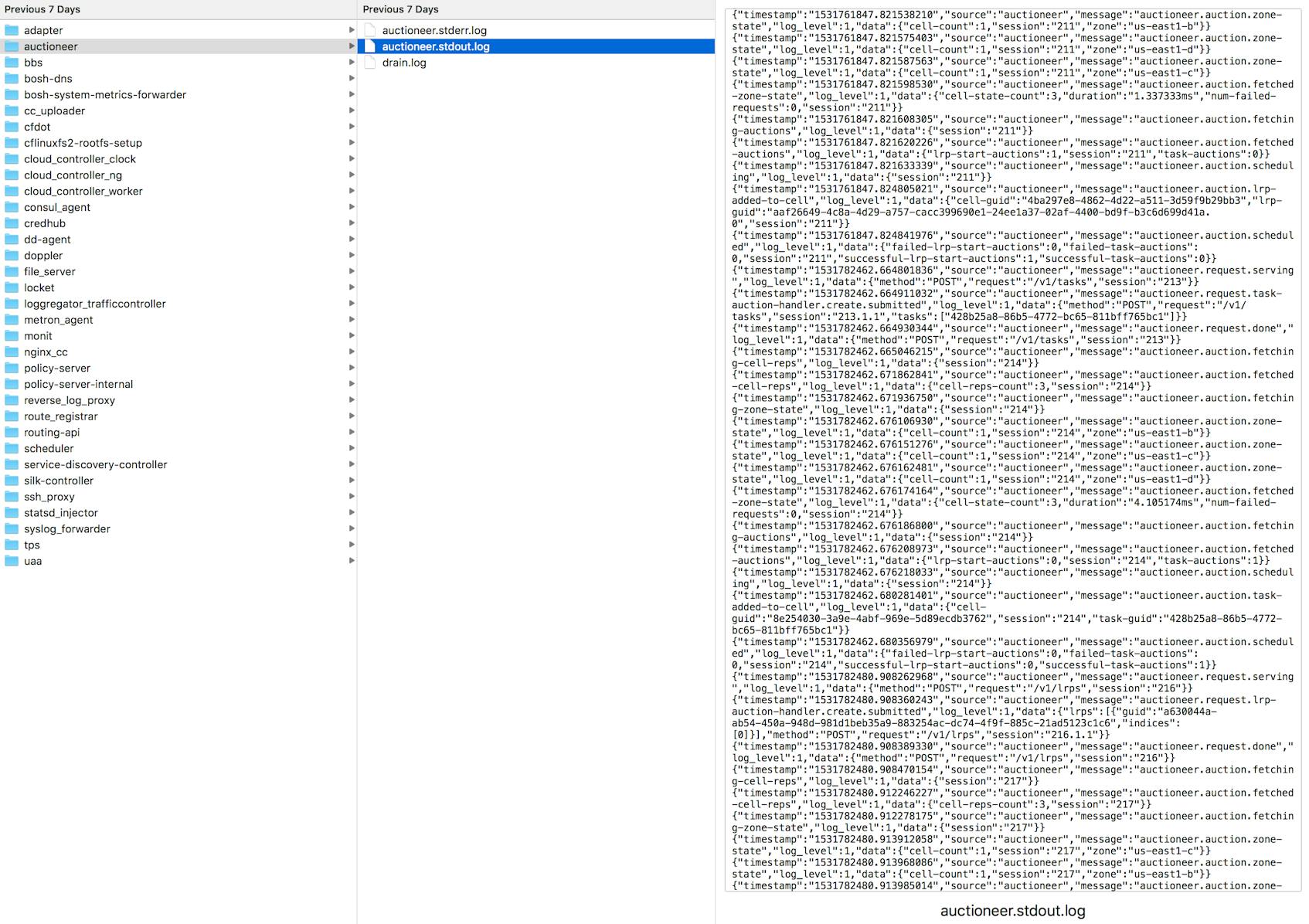Select the bosh-dns folder icon

(x=11, y=79)
